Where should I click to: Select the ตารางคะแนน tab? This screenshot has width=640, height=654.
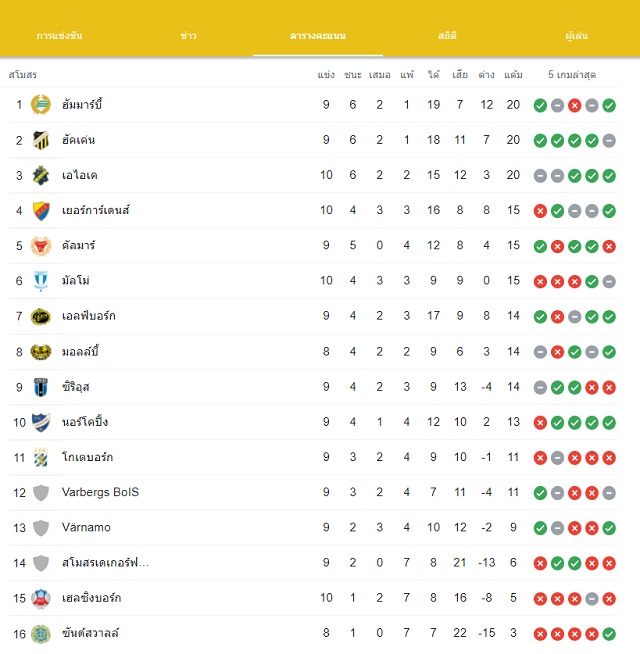click(x=318, y=35)
